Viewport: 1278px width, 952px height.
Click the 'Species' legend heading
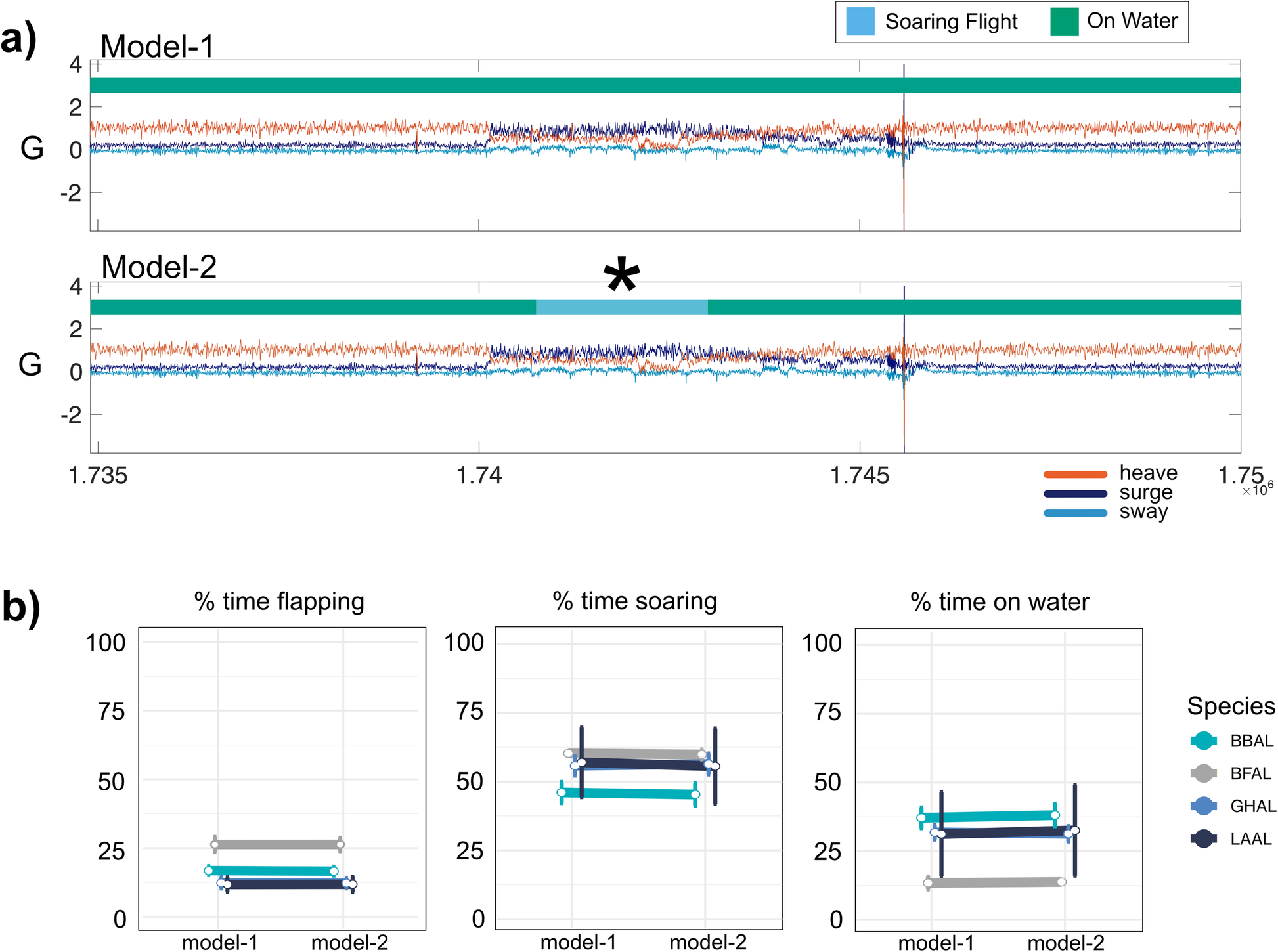pos(1231,706)
